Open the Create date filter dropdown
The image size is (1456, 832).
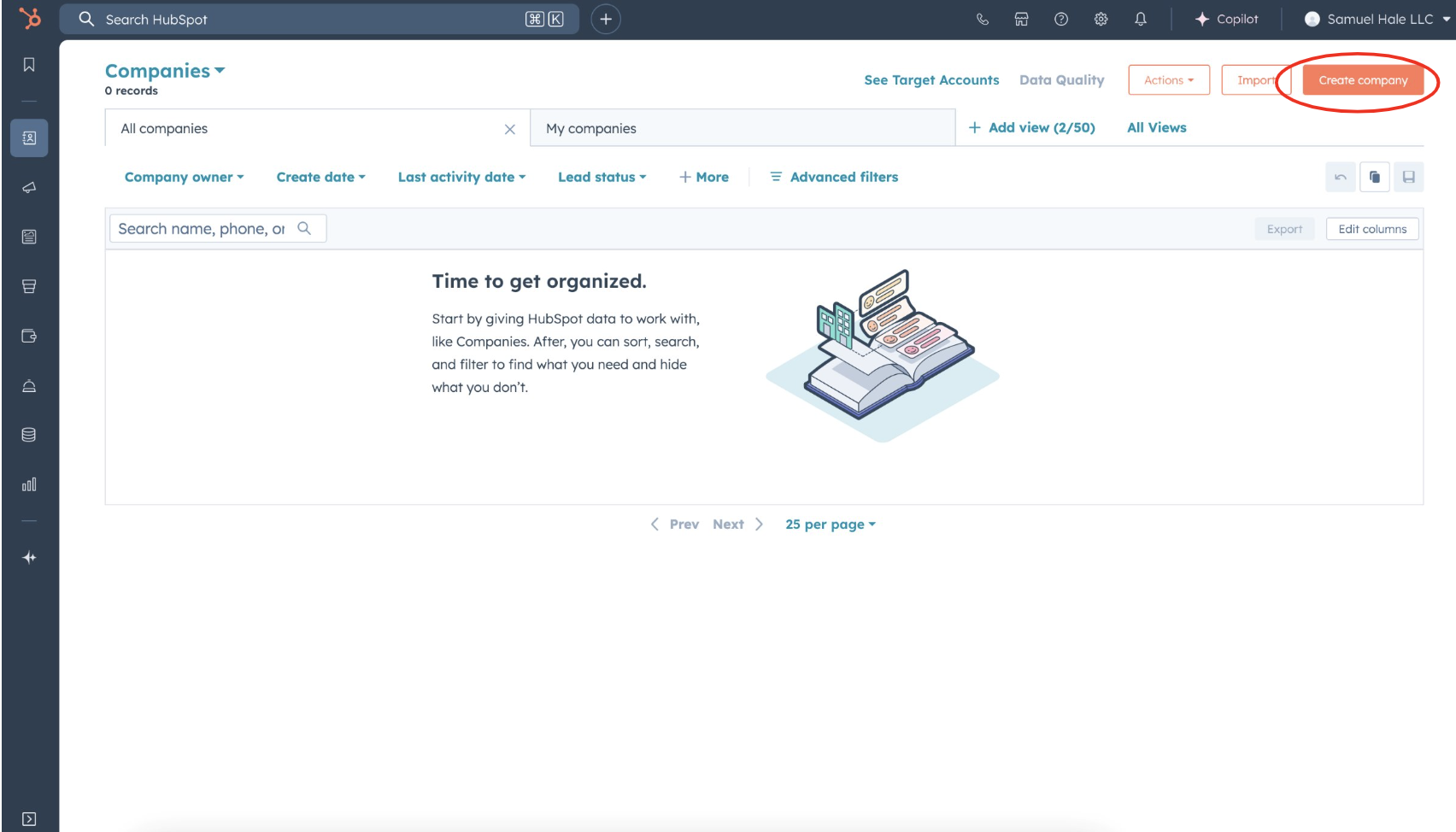[321, 177]
